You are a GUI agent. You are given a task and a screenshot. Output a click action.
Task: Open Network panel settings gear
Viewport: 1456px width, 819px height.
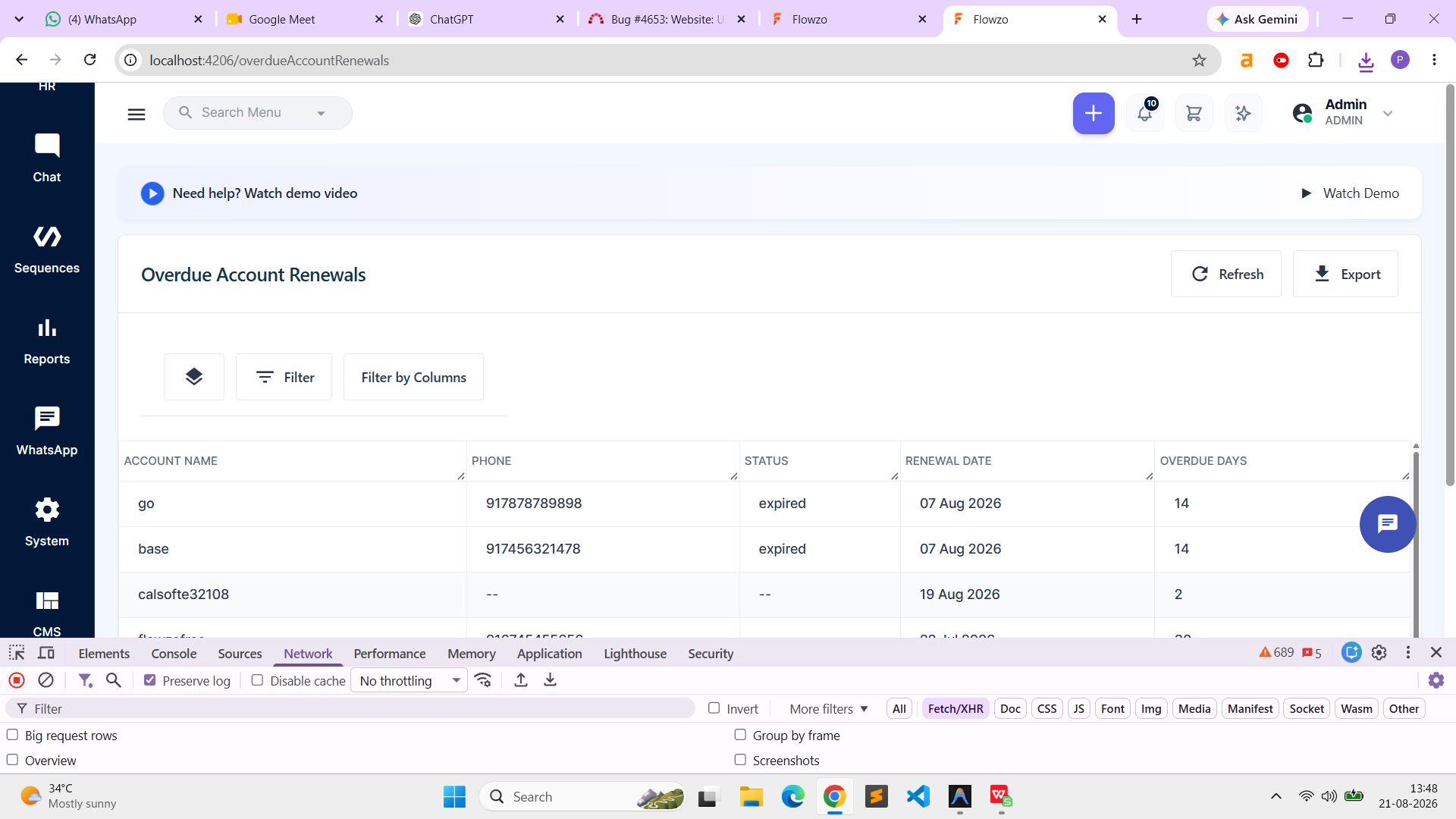(1436, 680)
